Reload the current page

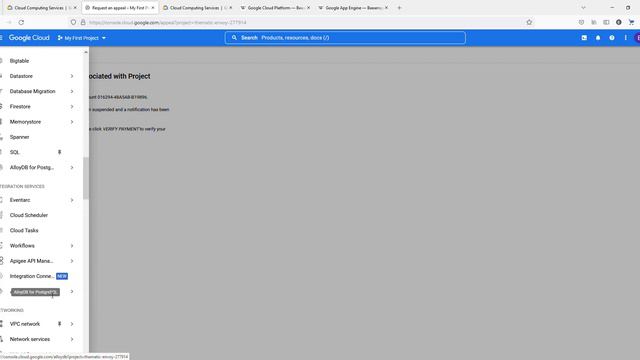click(x=21, y=22)
